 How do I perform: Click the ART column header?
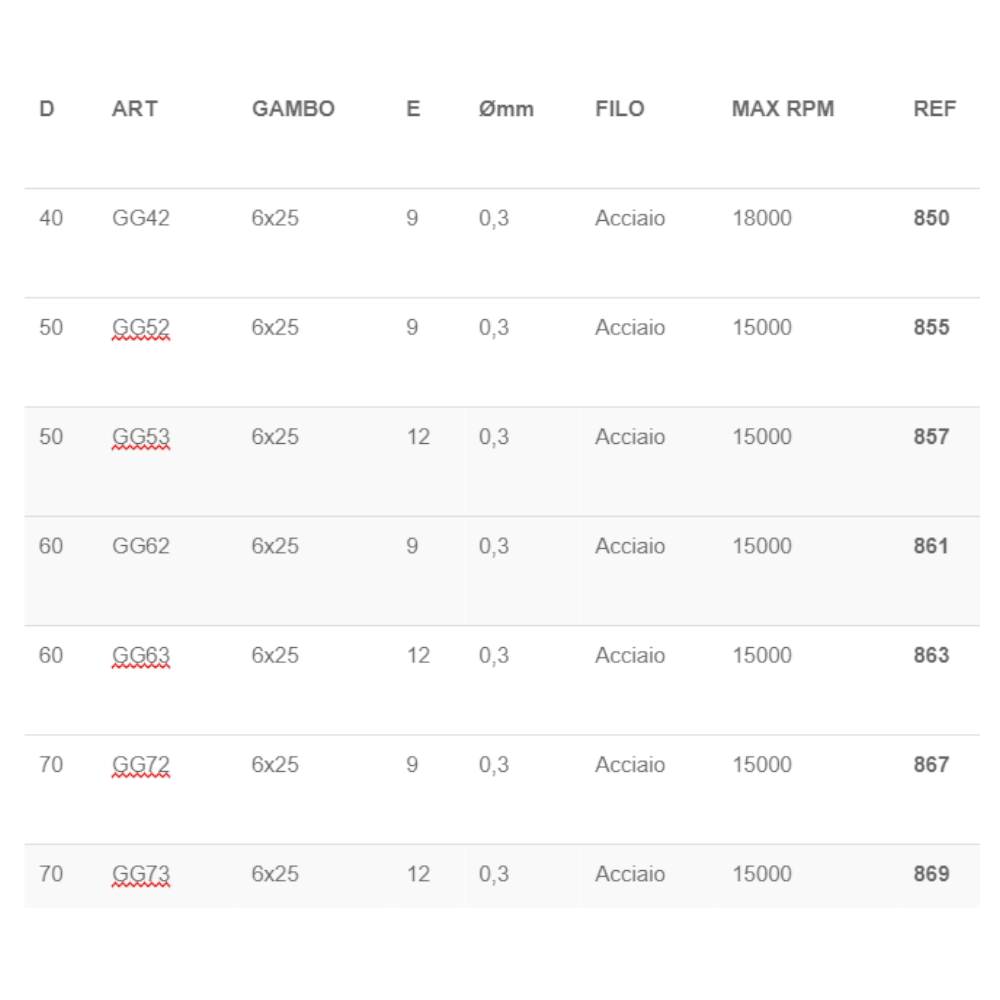(134, 109)
